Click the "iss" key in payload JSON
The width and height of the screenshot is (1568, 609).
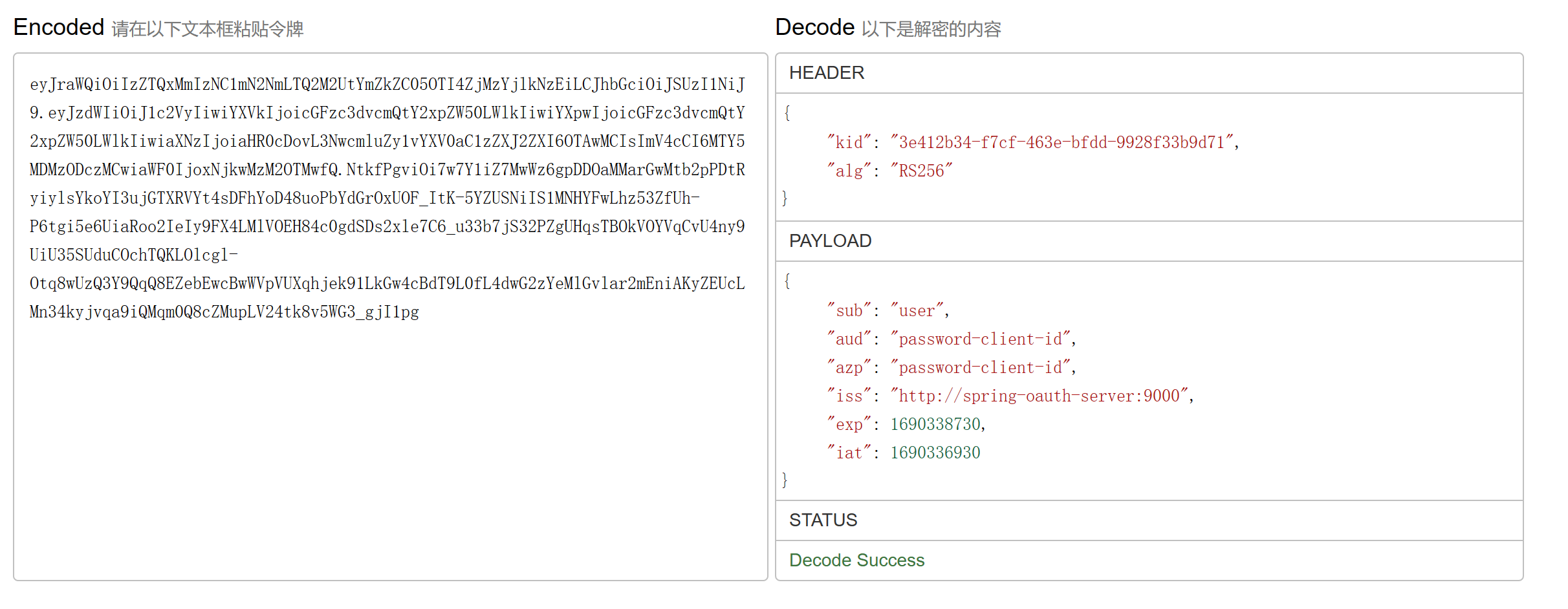tap(849, 396)
